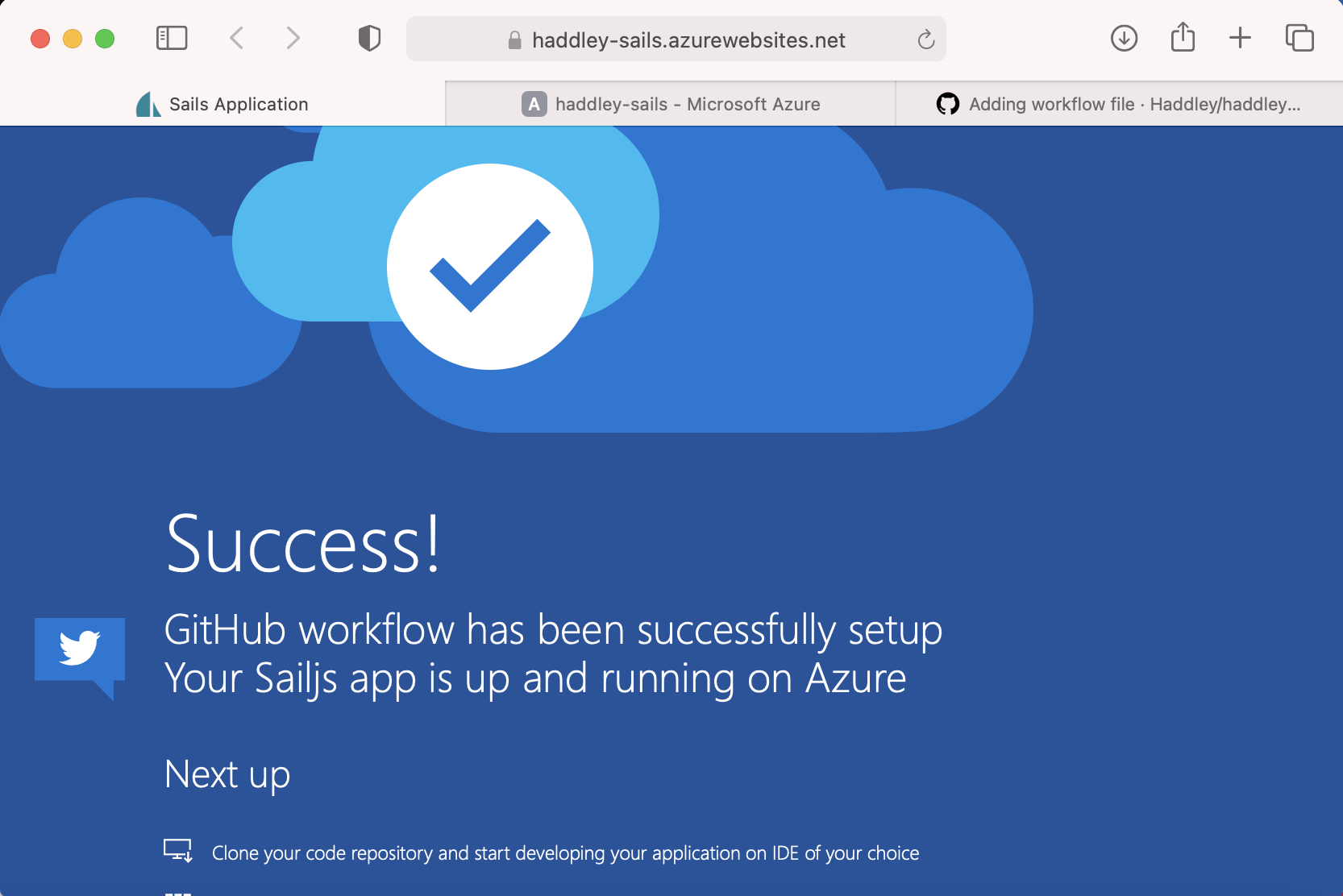The width and height of the screenshot is (1343, 896).
Task: Click the clone repository monitor icon
Action: (x=177, y=851)
